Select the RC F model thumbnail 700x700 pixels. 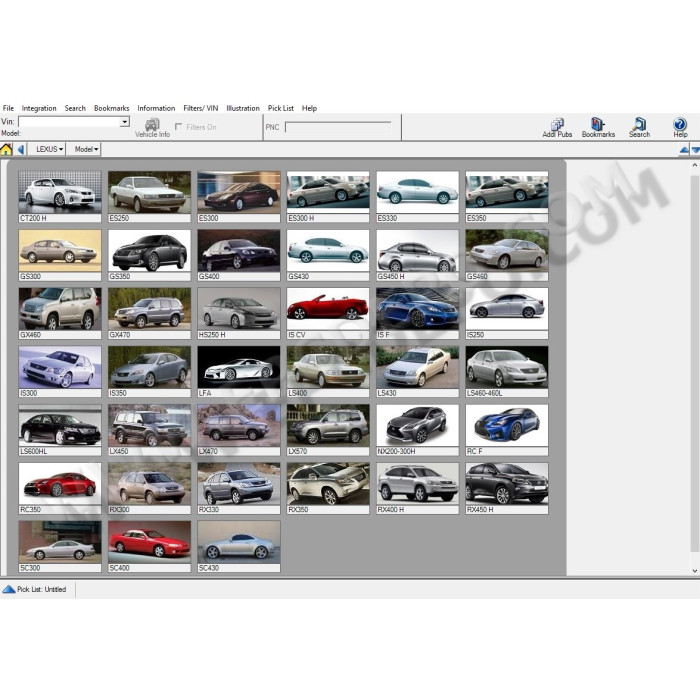(x=507, y=430)
